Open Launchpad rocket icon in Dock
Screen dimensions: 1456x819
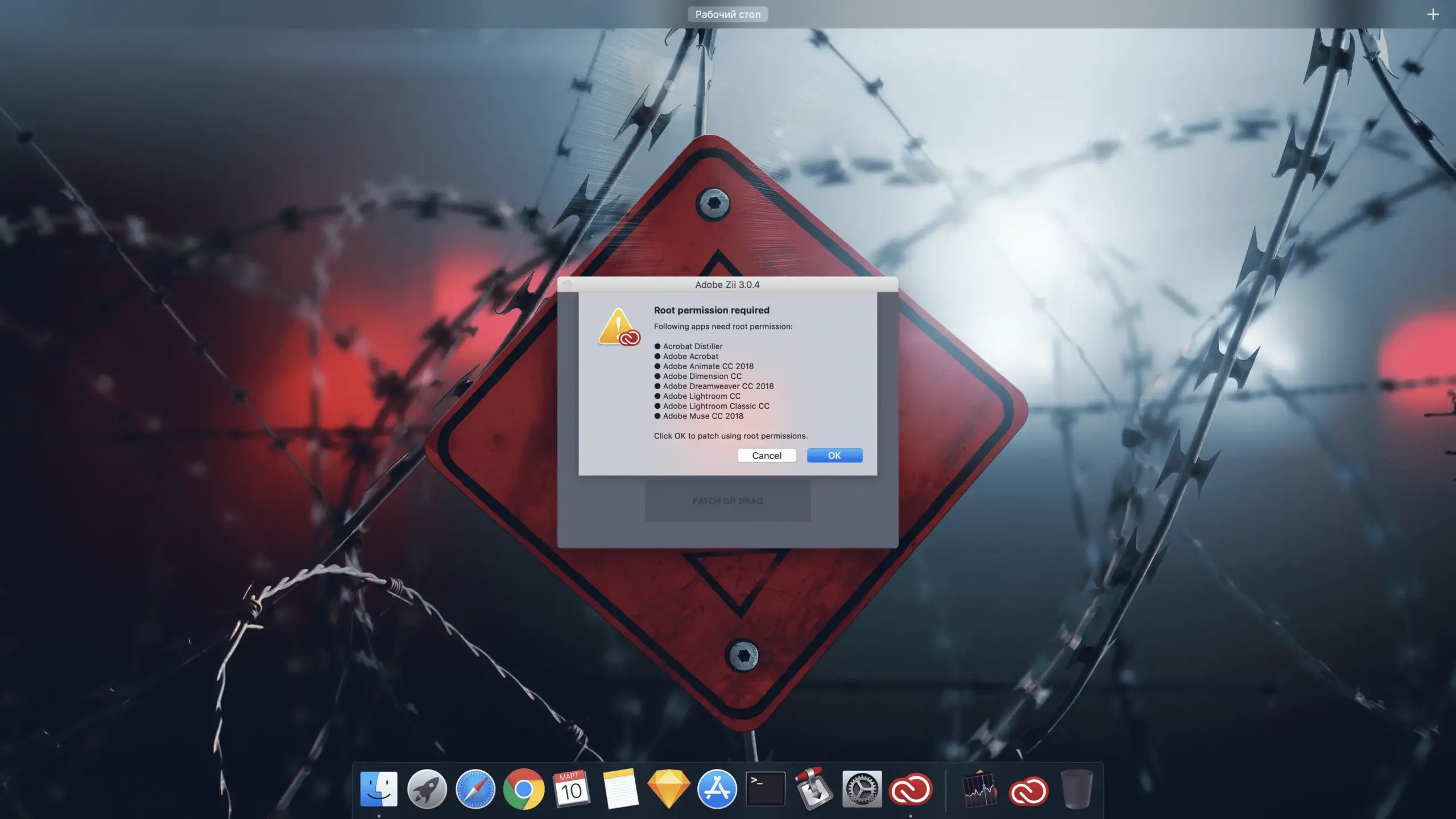[x=427, y=789]
